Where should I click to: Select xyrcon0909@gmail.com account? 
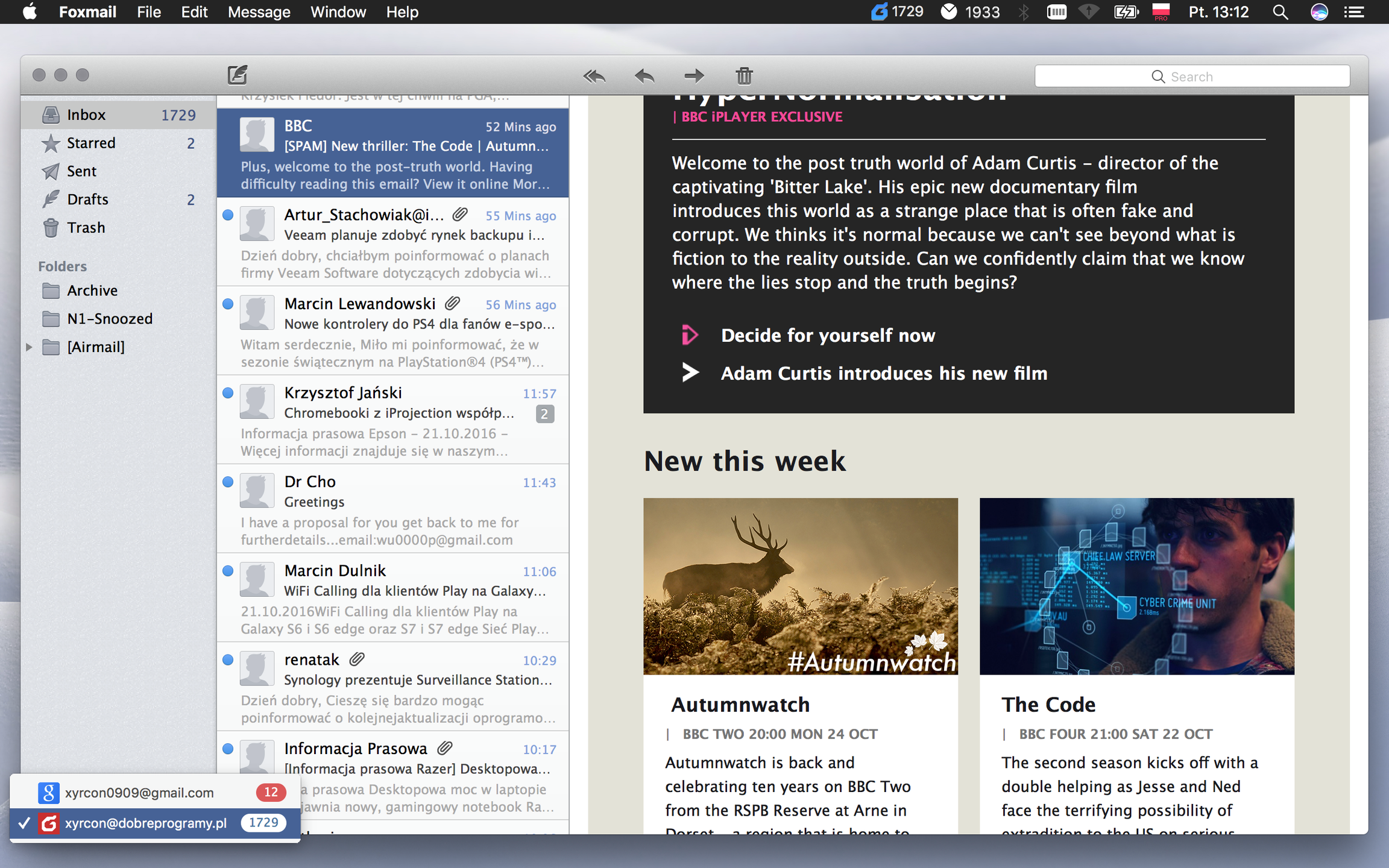(x=139, y=793)
